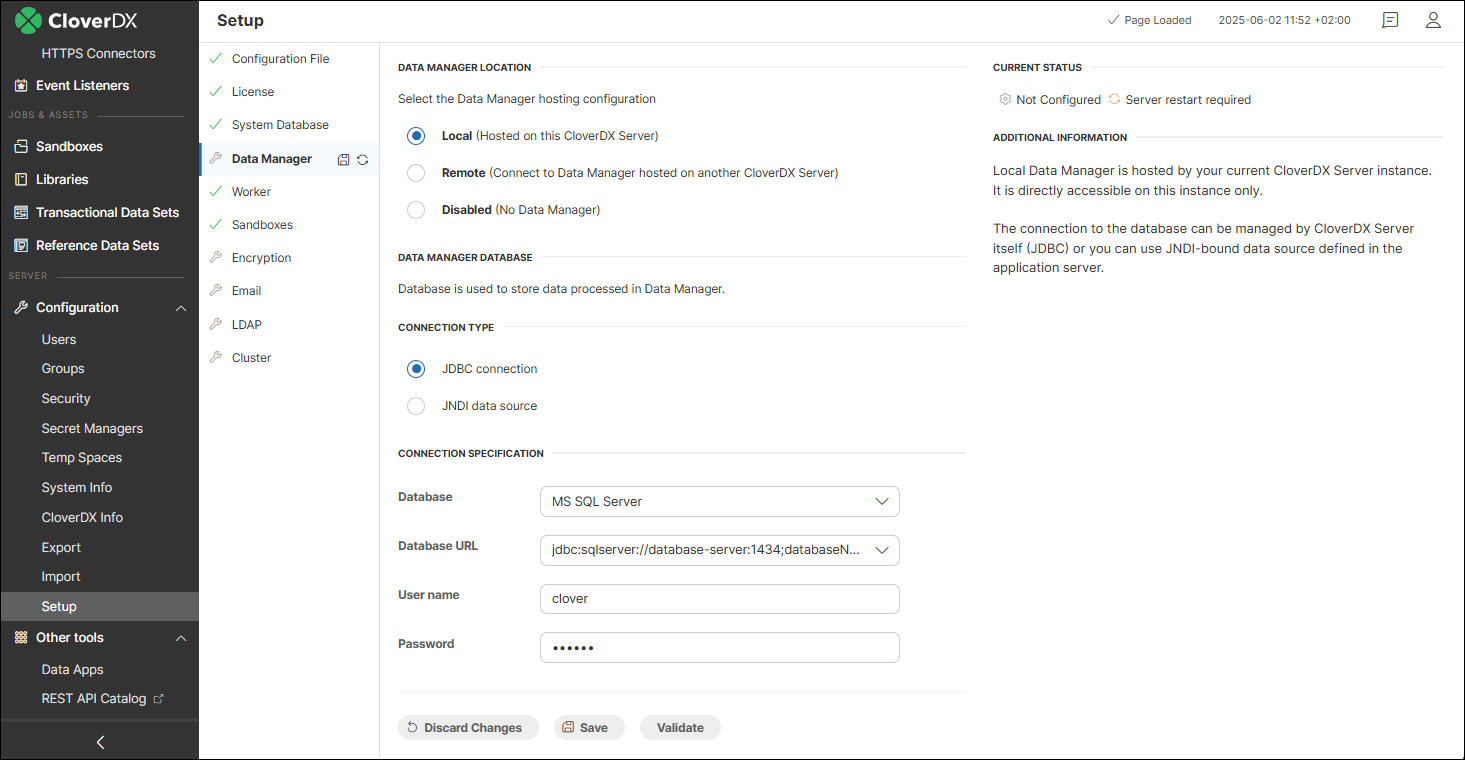Open the user account icon top right
The width and height of the screenshot is (1465, 760).
tap(1433, 20)
